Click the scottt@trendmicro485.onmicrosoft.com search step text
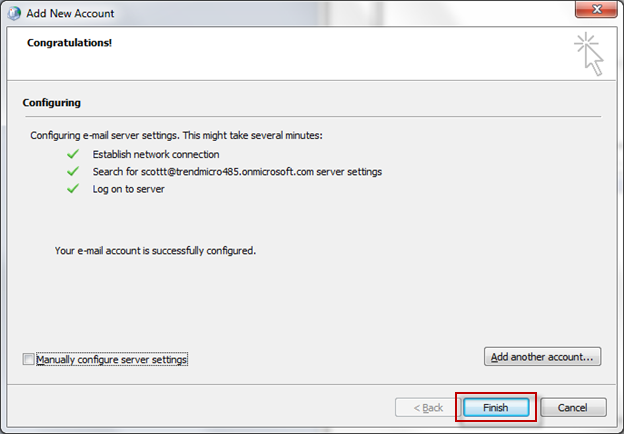This screenshot has width=624, height=434. pyautogui.click(x=237, y=172)
